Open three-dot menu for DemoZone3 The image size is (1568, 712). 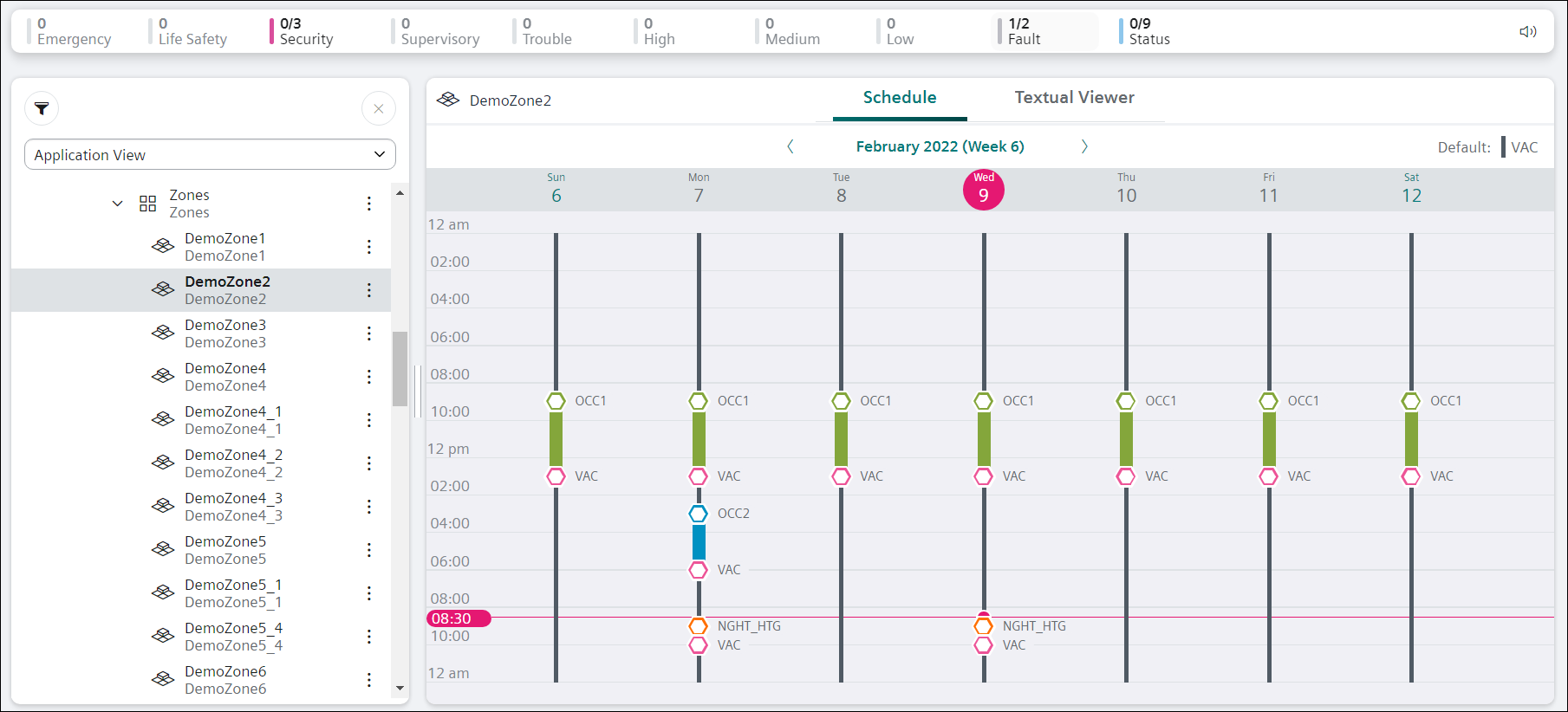click(x=369, y=333)
